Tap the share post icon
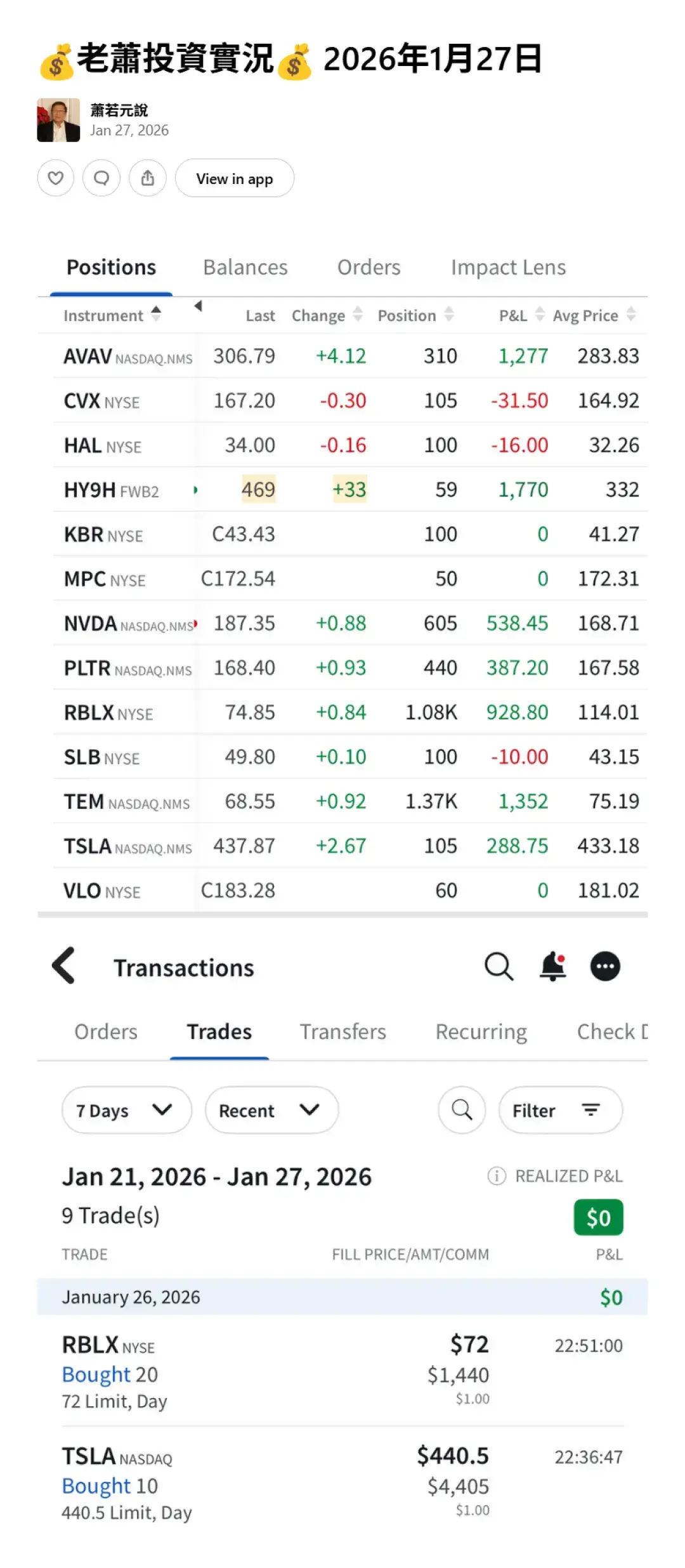685x1568 pixels. pyautogui.click(x=148, y=178)
